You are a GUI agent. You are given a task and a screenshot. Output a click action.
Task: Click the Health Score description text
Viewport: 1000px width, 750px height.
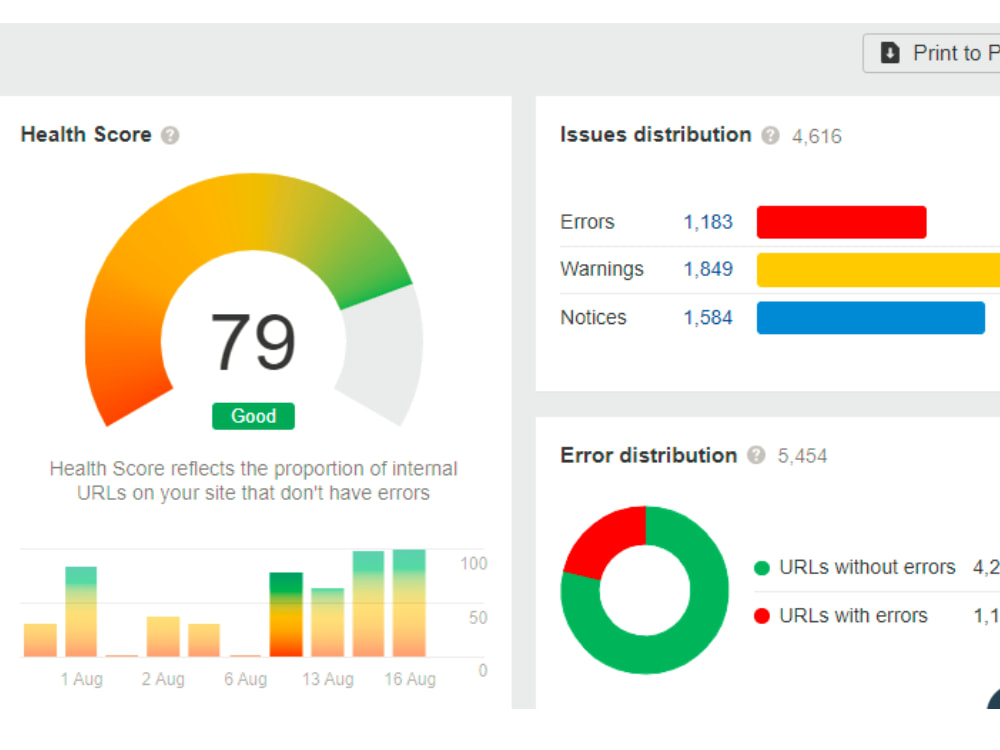pyautogui.click(x=253, y=481)
